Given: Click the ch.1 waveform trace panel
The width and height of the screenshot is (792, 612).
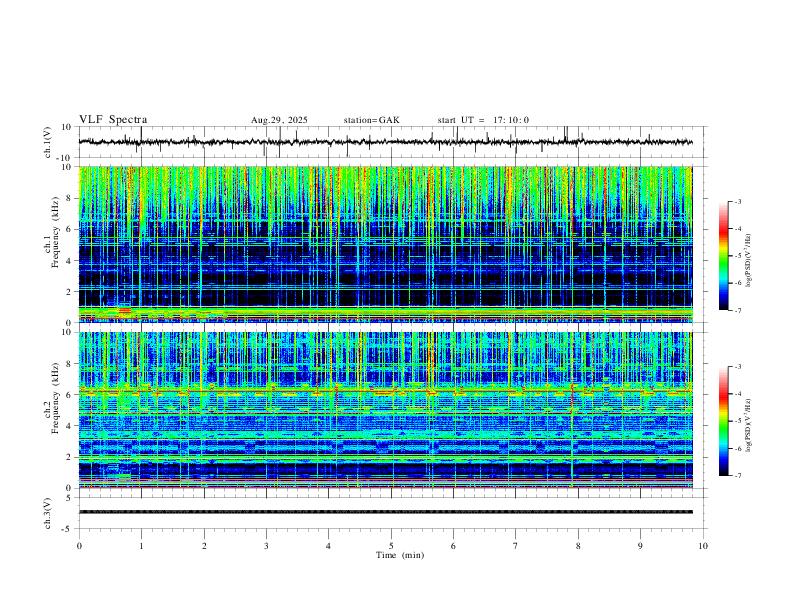Looking at the screenshot, I should (x=393, y=142).
